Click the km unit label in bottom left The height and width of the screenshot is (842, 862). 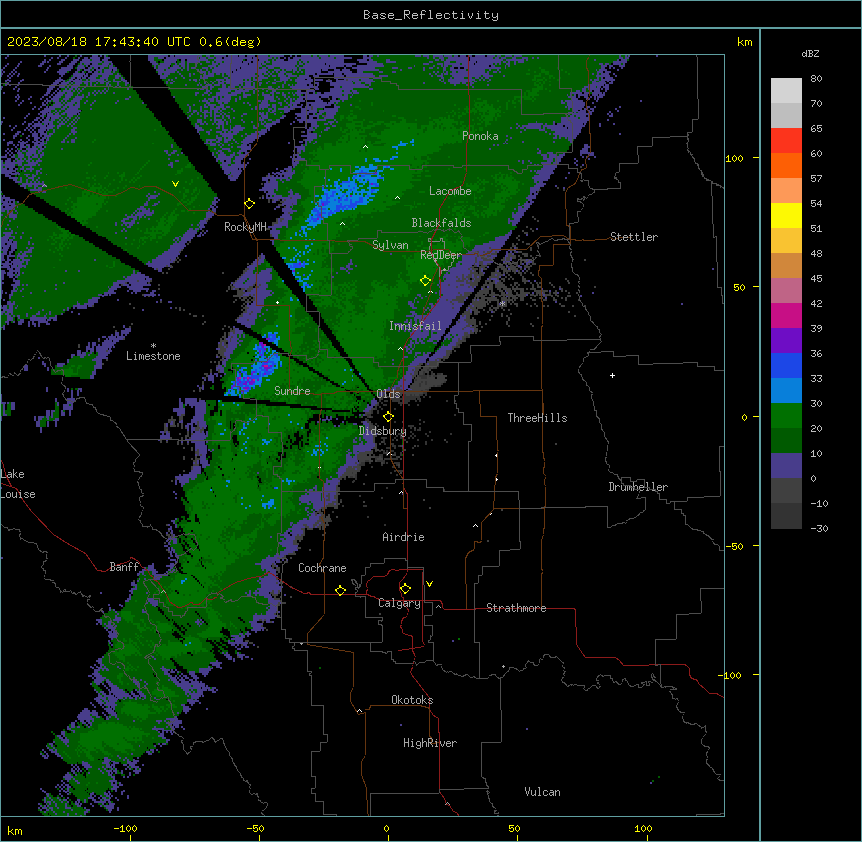click(15, 831)
